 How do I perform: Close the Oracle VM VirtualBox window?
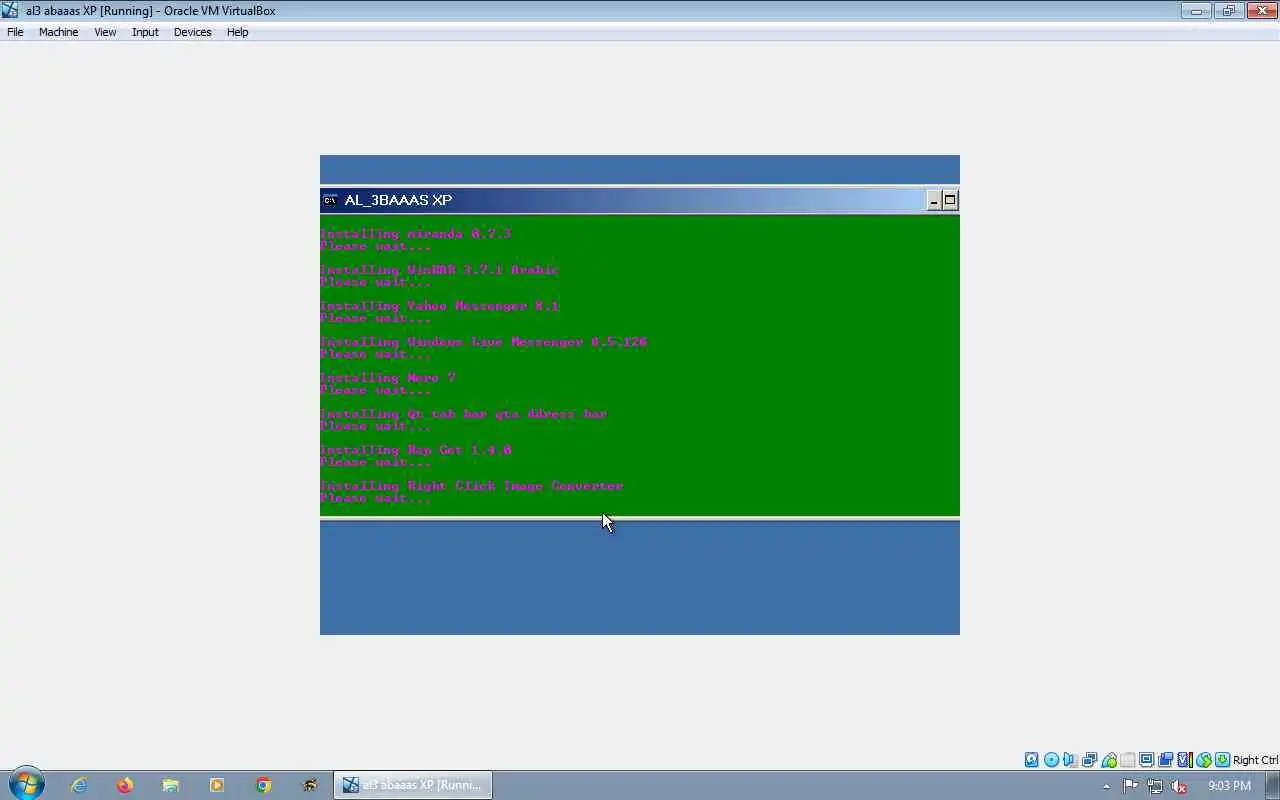pyautogui.click(x=1262, y=10)
